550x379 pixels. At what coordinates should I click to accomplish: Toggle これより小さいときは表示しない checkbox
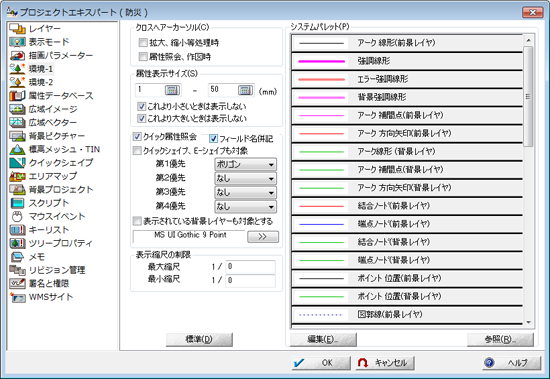point(141,106)
